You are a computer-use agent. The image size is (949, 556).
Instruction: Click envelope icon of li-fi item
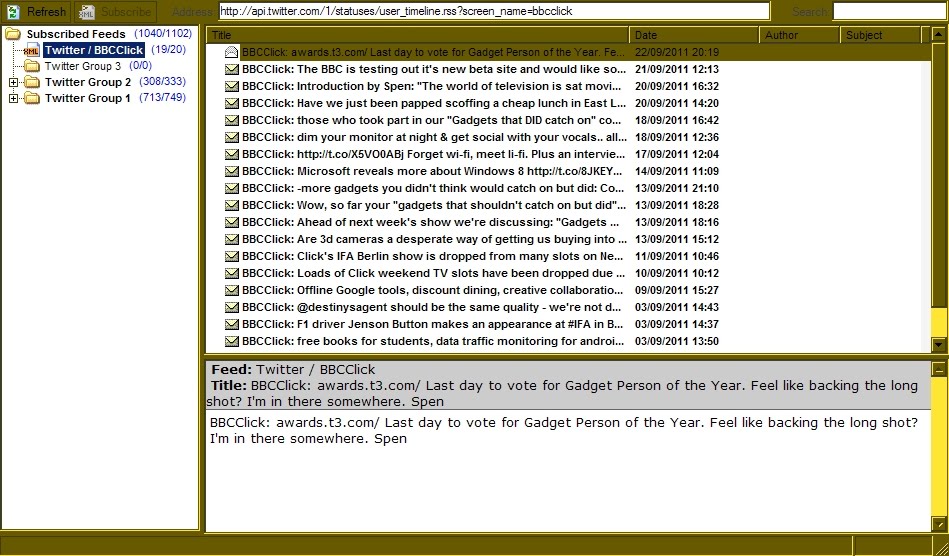click(x=231, y=154)
